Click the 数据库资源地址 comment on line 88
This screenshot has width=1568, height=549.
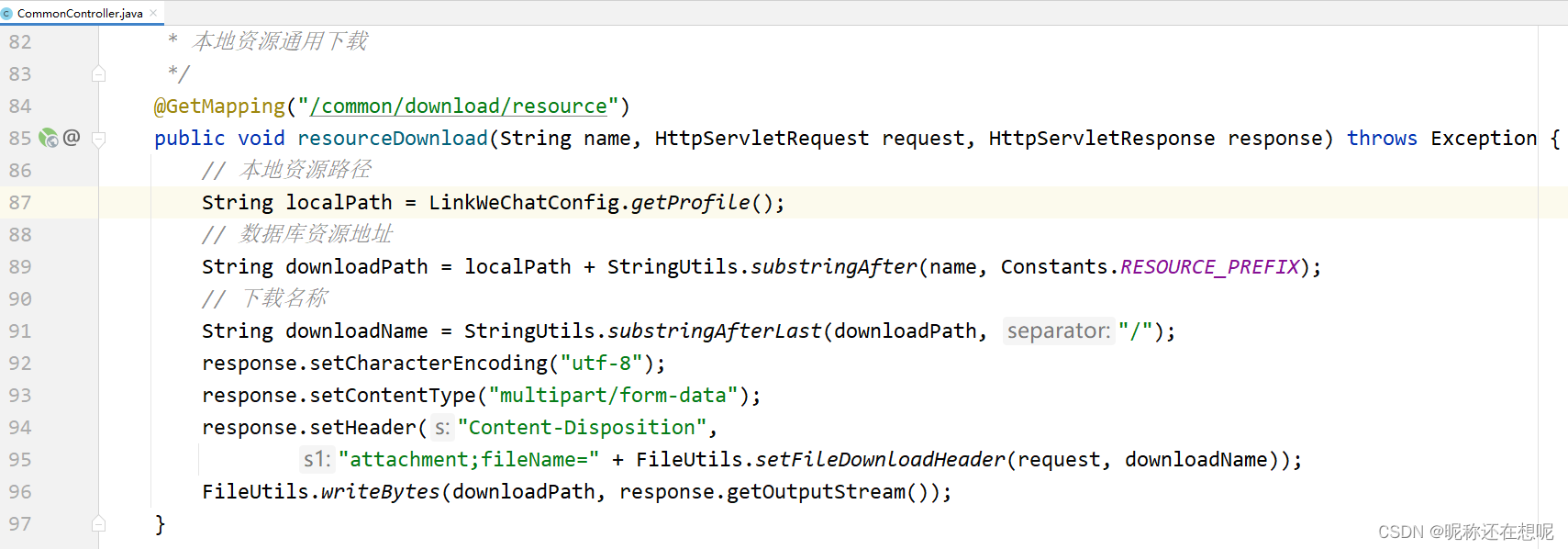(317, 234)
